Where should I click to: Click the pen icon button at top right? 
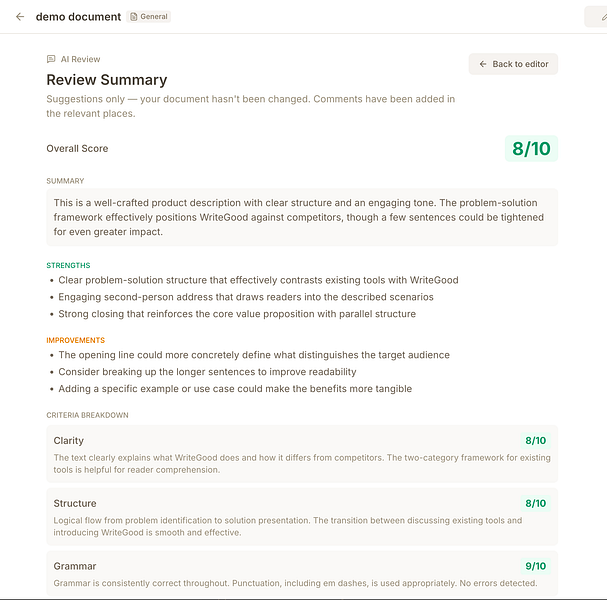coord(596,17)
